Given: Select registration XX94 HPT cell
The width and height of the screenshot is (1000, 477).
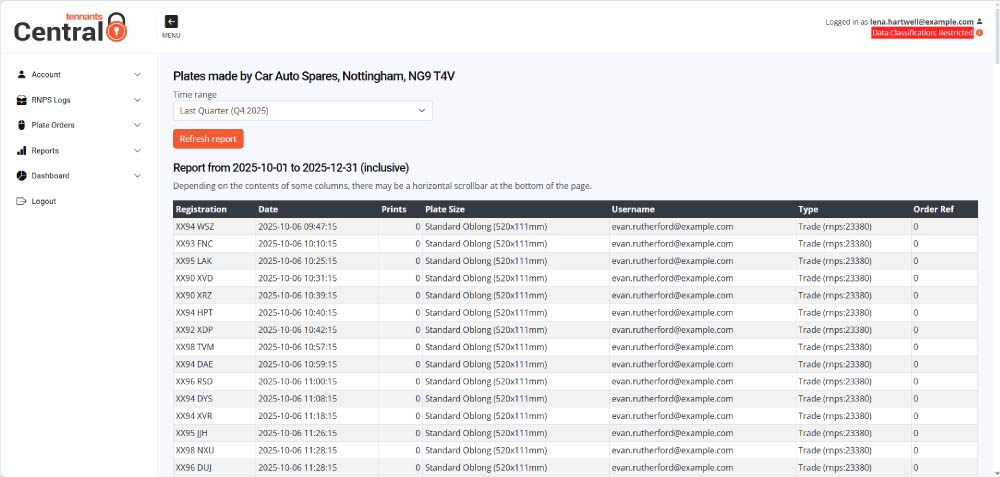Looking at the screenshot, I should pos(214,312).
